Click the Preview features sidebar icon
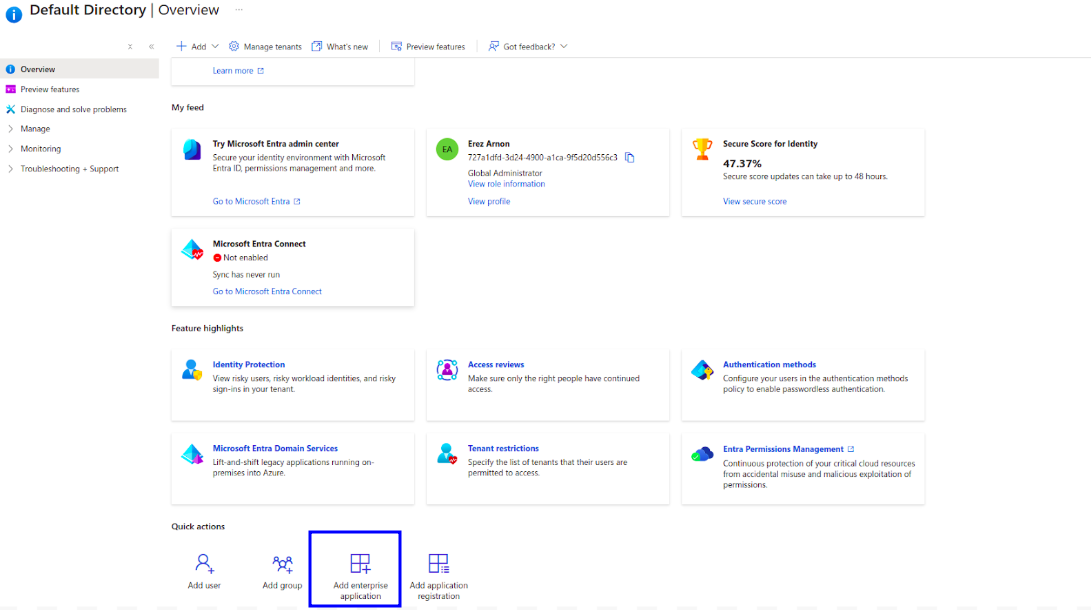This screenshot has height=610, width=1091. tap(10, 89)
